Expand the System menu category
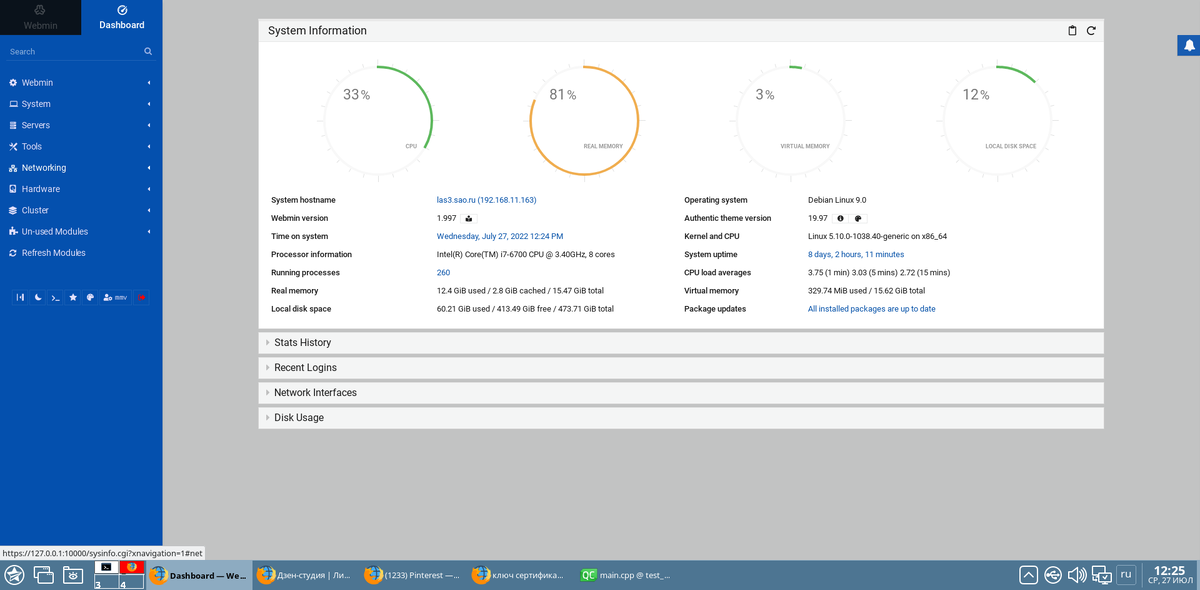 [81, 104]
